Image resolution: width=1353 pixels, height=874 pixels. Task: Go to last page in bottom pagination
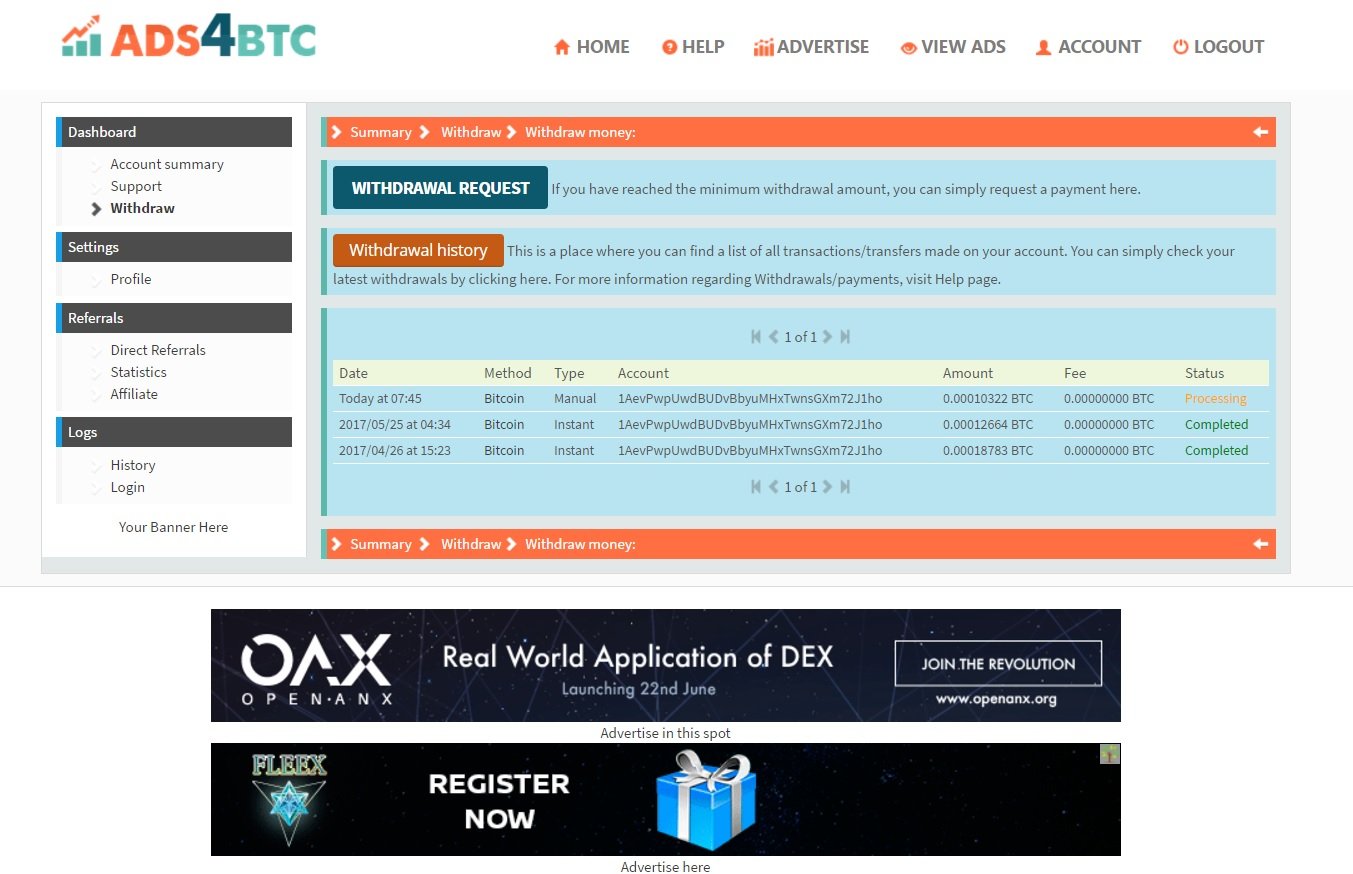tap(845, 487)
